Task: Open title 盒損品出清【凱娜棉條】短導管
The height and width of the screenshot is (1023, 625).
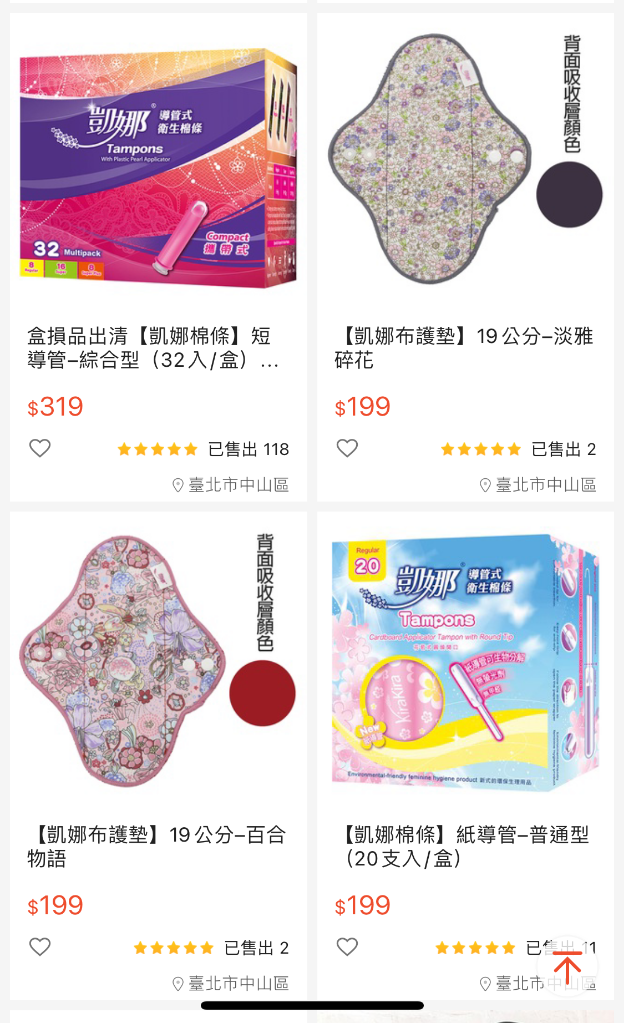Action: (x=153, y=348)
